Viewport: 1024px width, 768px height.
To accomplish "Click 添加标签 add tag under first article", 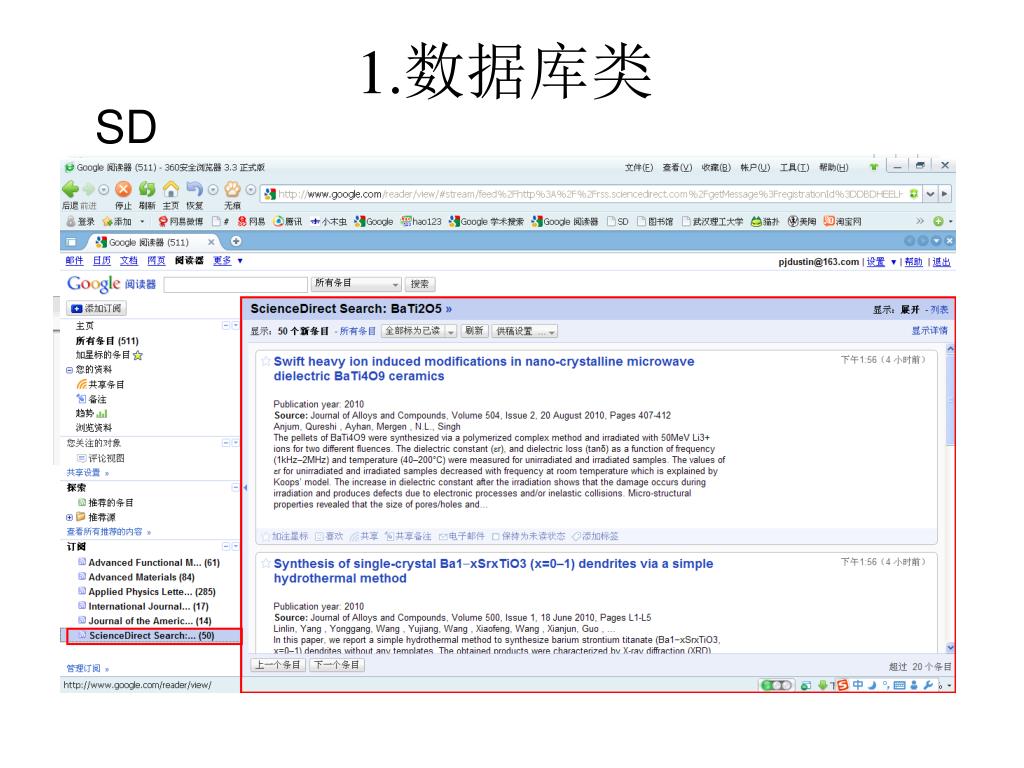I will (x=595, y=536).
